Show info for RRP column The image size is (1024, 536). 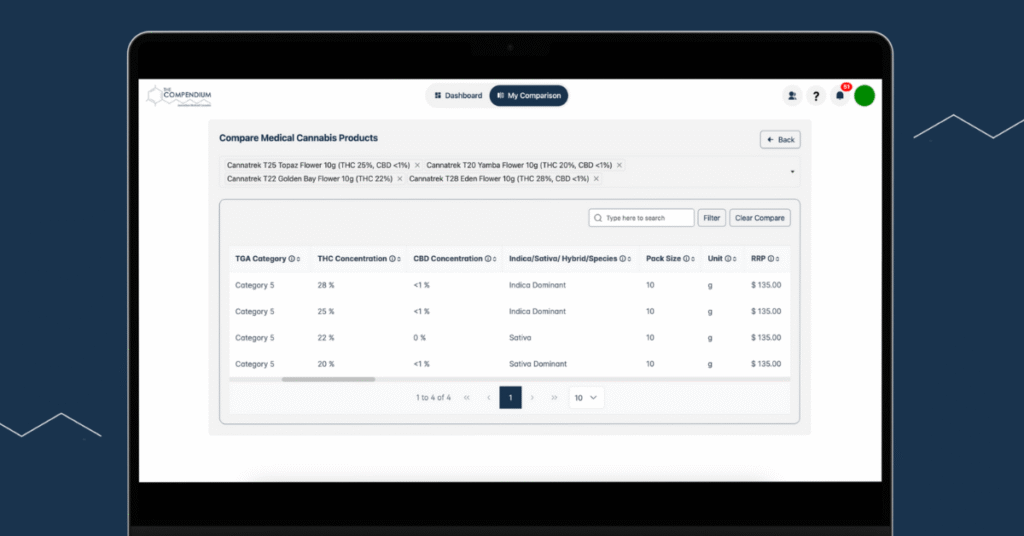point(771,259)
